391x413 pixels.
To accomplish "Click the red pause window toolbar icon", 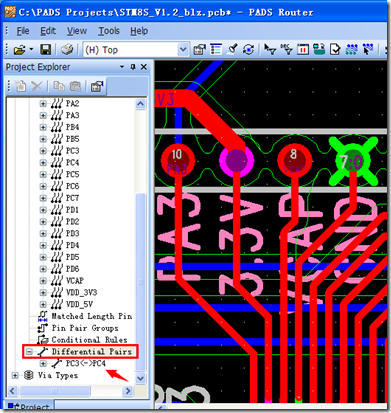I will click(303, 49).
